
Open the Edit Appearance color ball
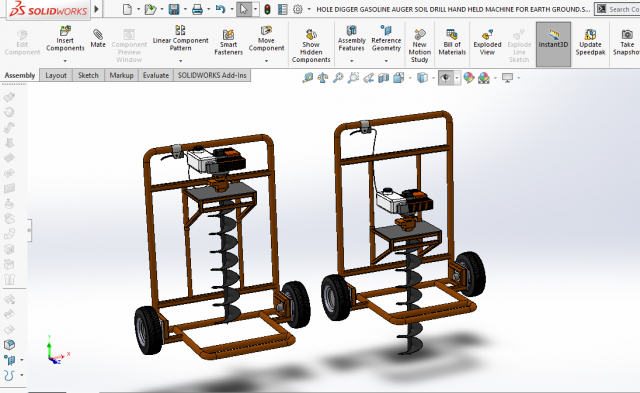(469, 78)
